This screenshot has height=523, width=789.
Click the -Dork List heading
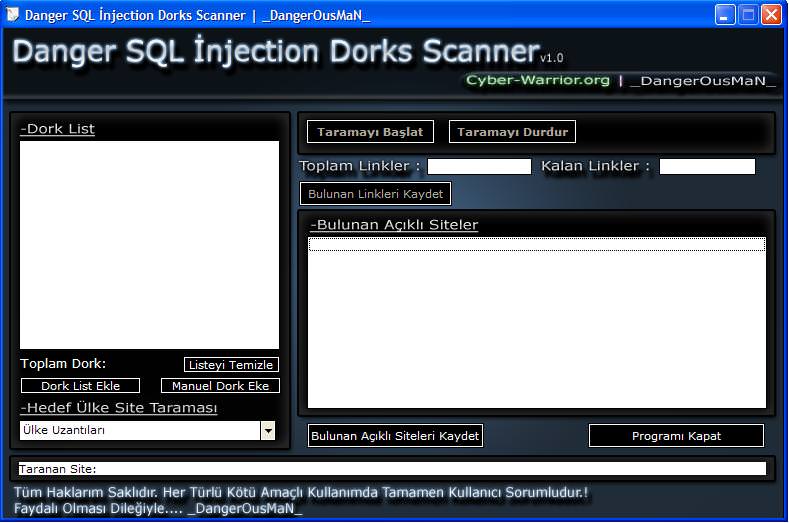pyautogui.click(x=57, y=129)
